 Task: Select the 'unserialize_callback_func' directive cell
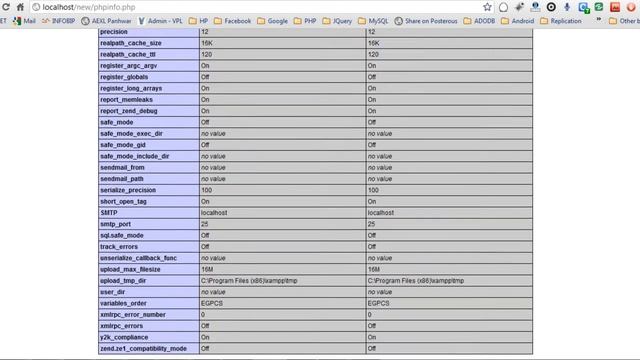[149, 258]
